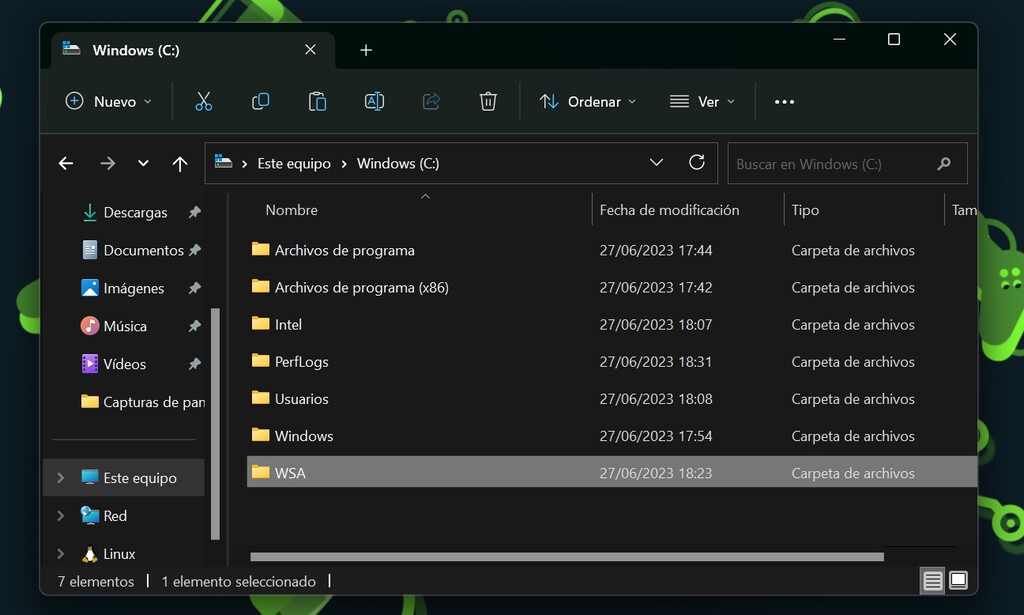Viewport: 1024px width, 615px height.
Task: Unpin Imágenes using its pin icon
Action: click(x=194, y=288)
